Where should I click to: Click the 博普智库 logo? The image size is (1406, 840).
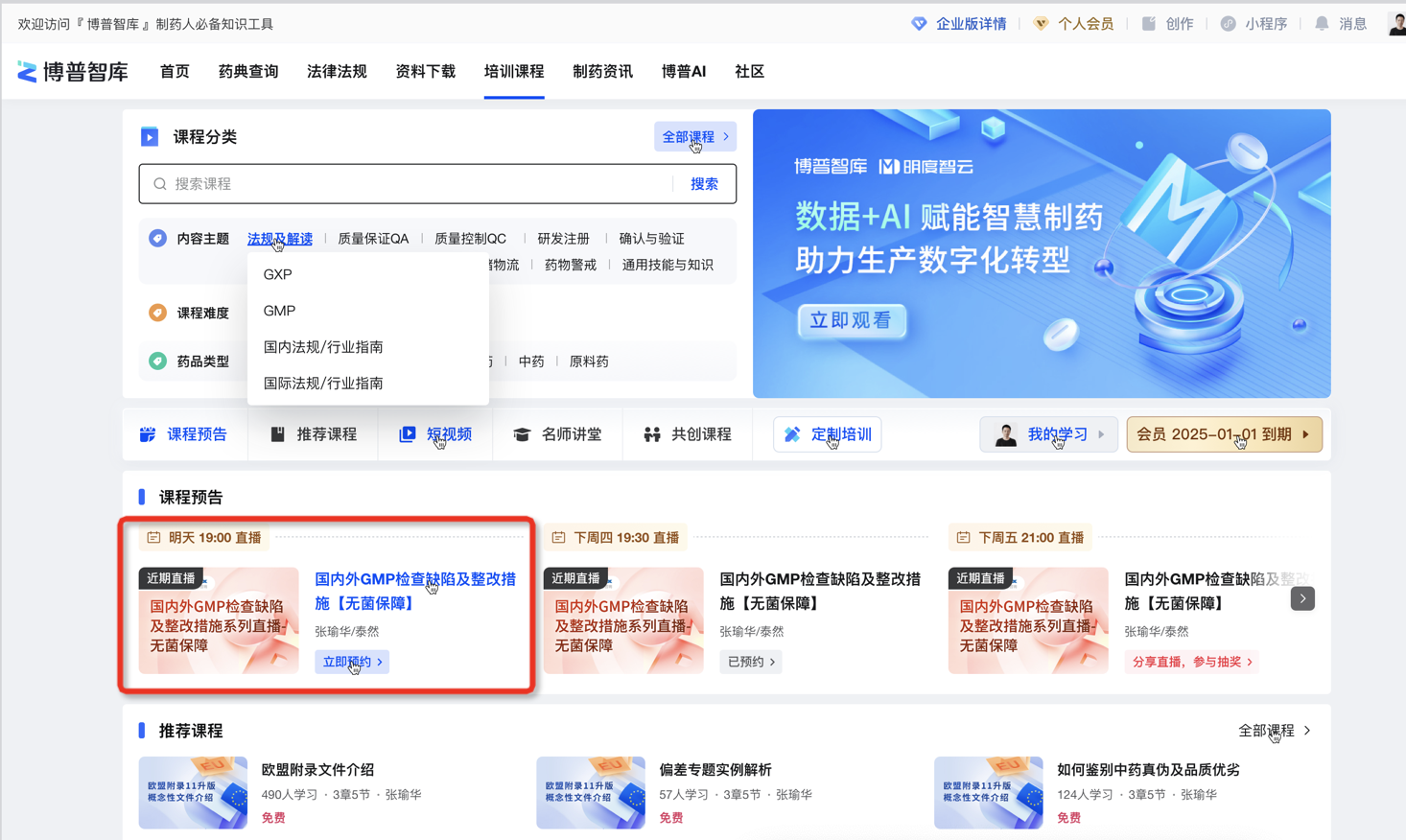pos(73,72)
